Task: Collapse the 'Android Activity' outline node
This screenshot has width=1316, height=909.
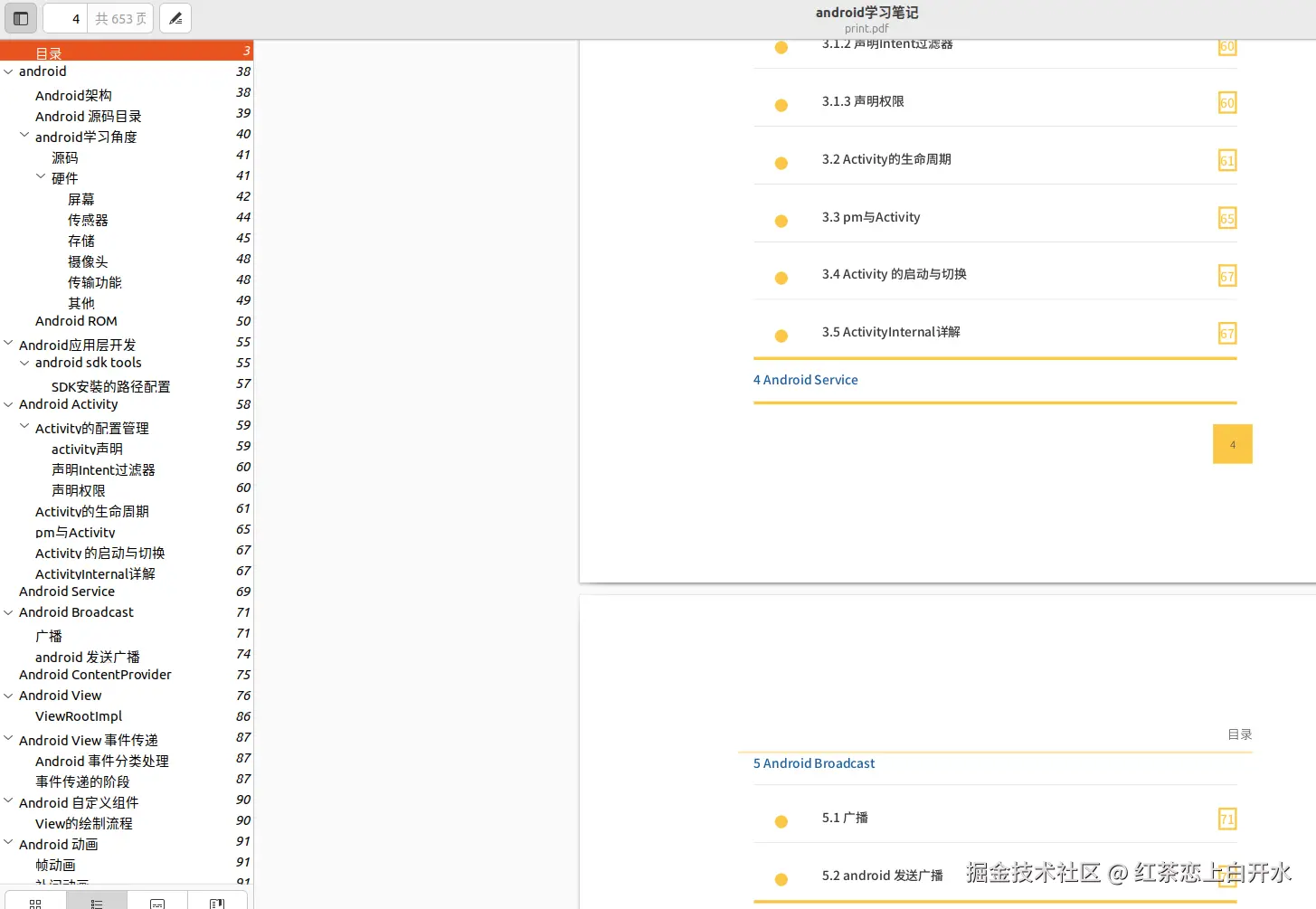Action: point(8,404)
